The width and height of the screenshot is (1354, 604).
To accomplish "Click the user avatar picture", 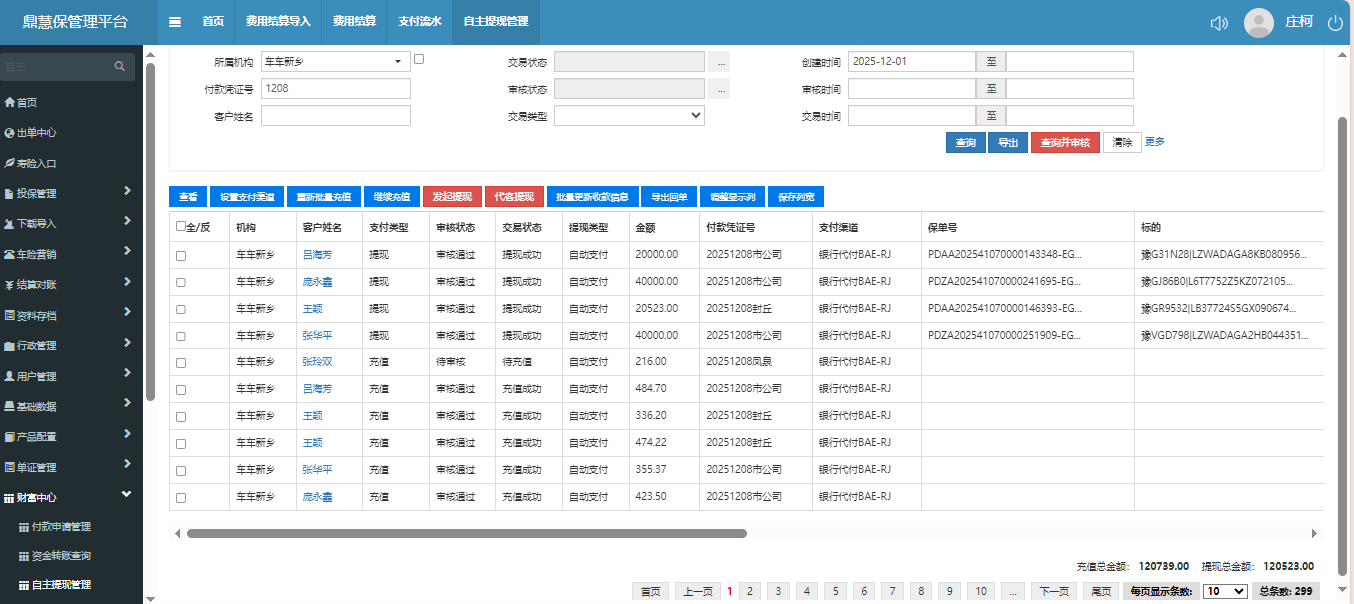I will (x=1258, y=23).
